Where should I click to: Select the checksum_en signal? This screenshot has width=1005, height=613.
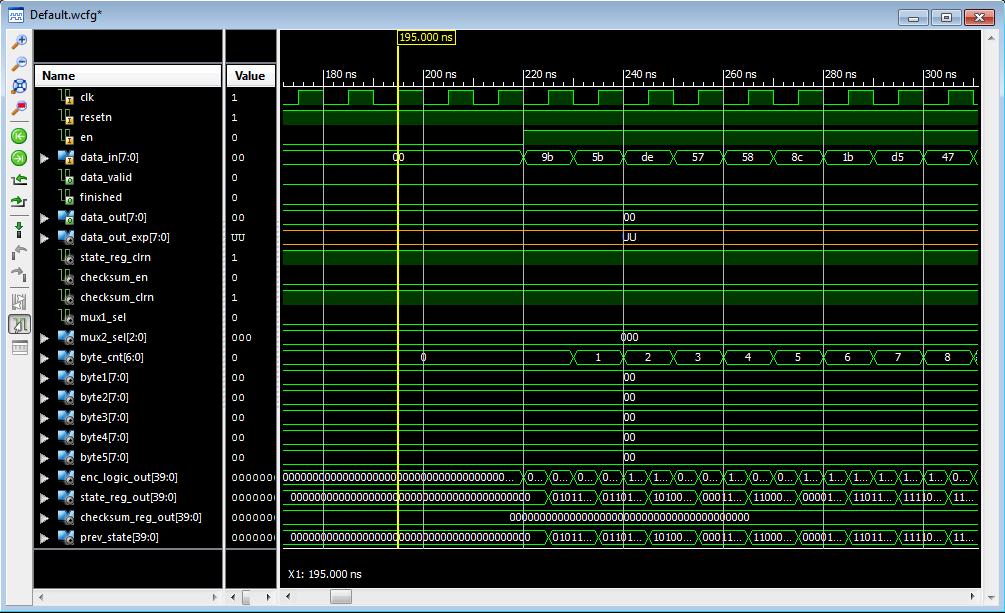point(114,278)
